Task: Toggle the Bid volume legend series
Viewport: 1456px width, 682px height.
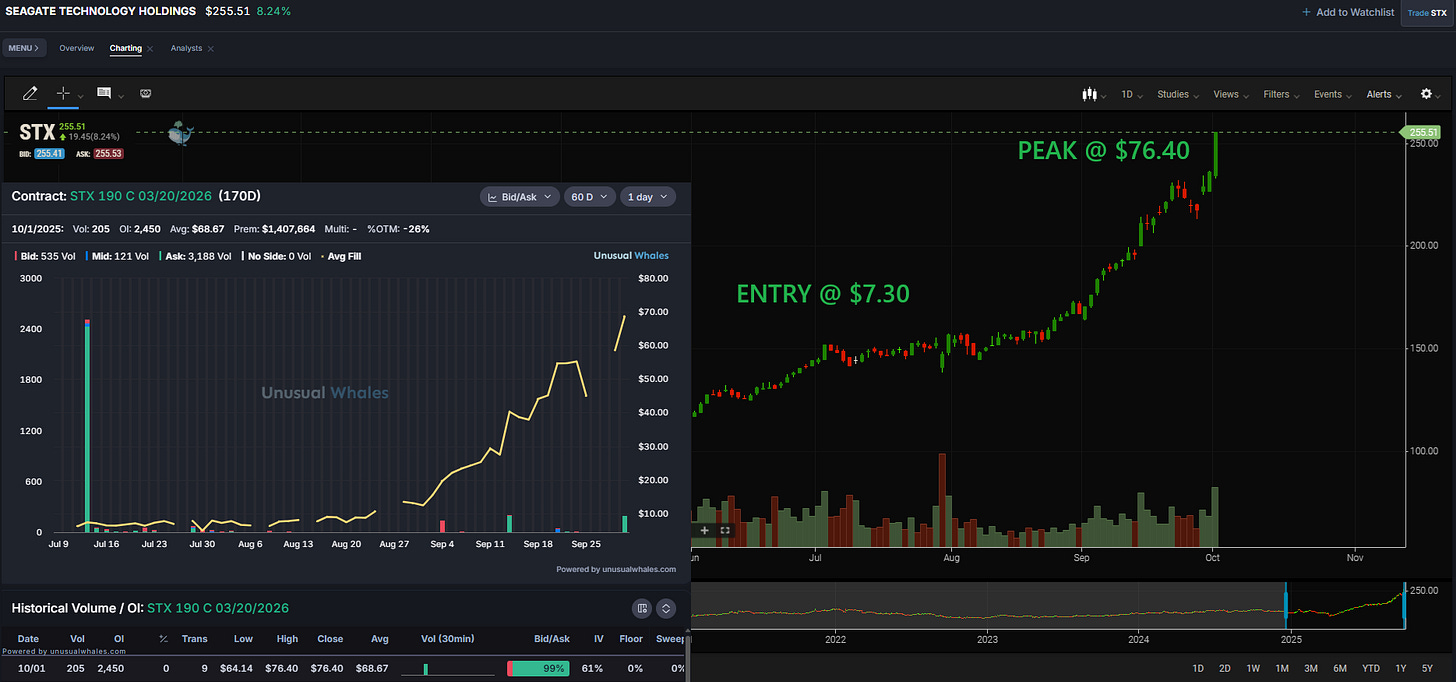Action: 47,256
